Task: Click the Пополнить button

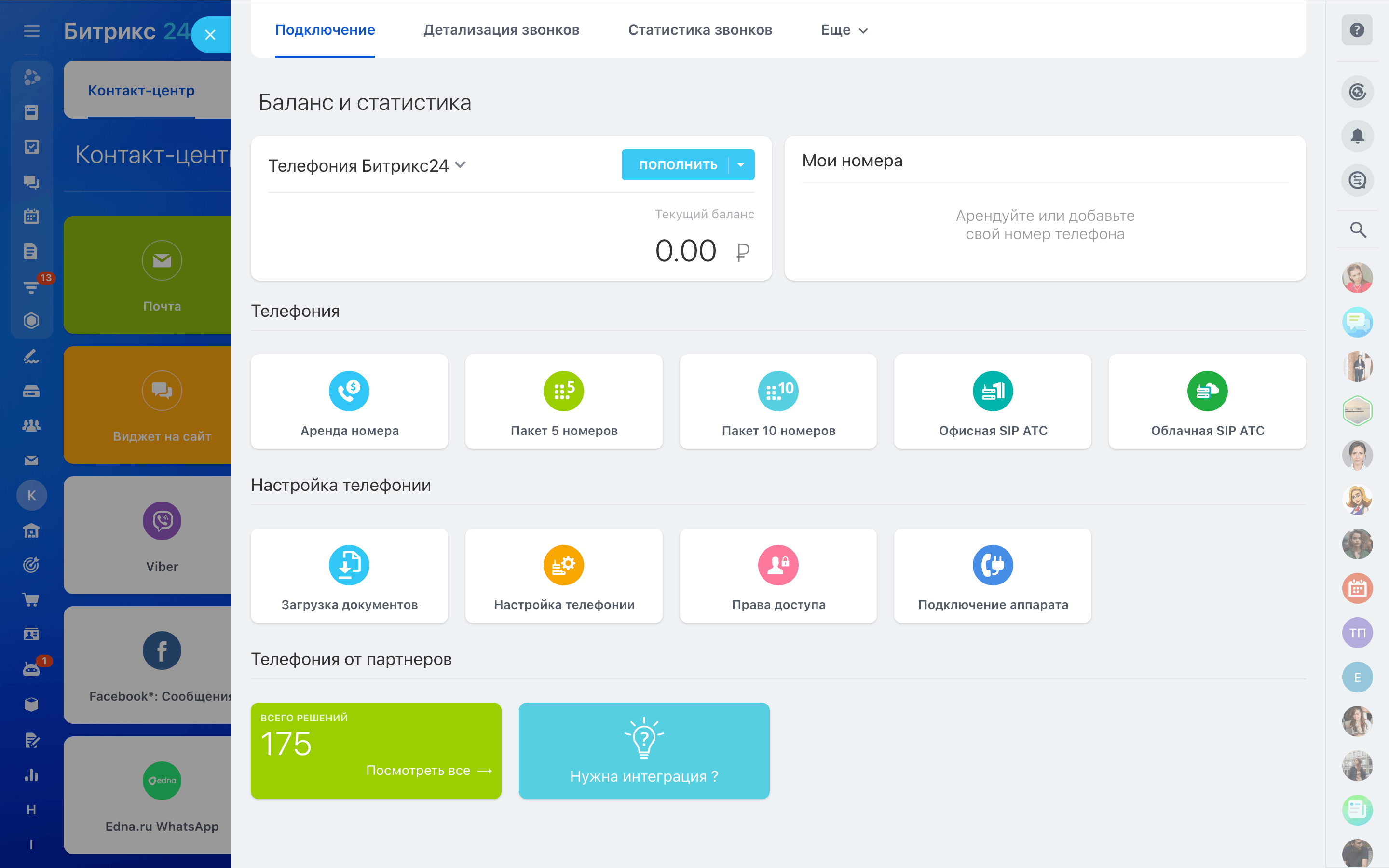Action: (x=678, y=165)
